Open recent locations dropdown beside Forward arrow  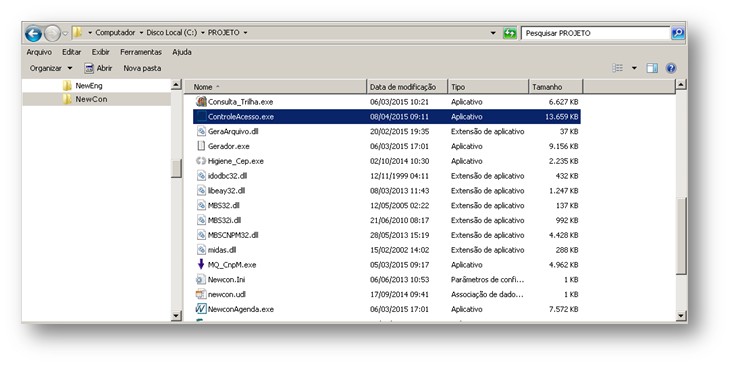[x=65, y=34]
